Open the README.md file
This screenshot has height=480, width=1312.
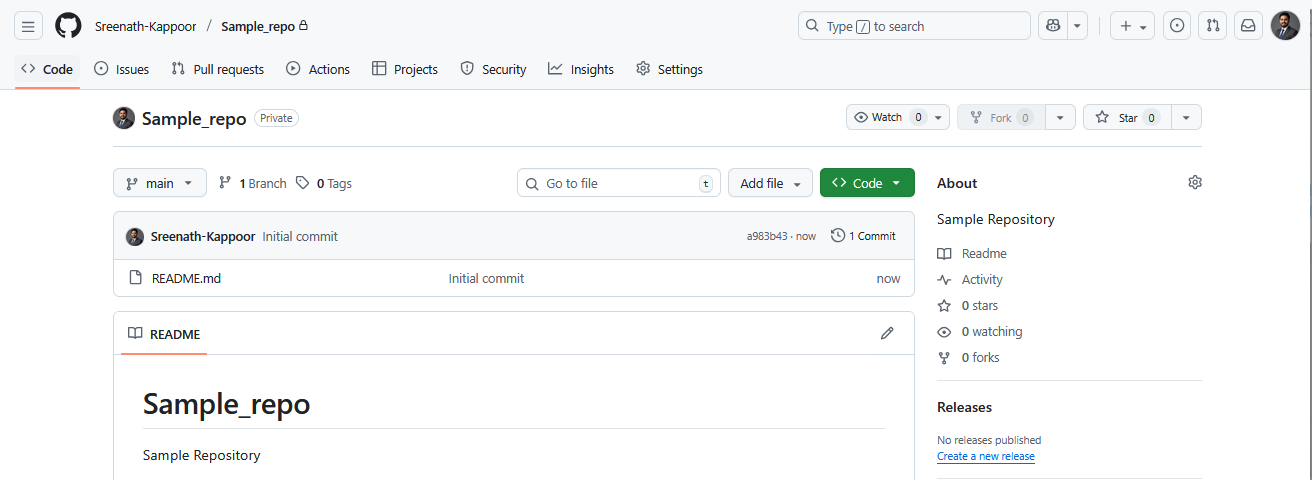click(186, 278)
